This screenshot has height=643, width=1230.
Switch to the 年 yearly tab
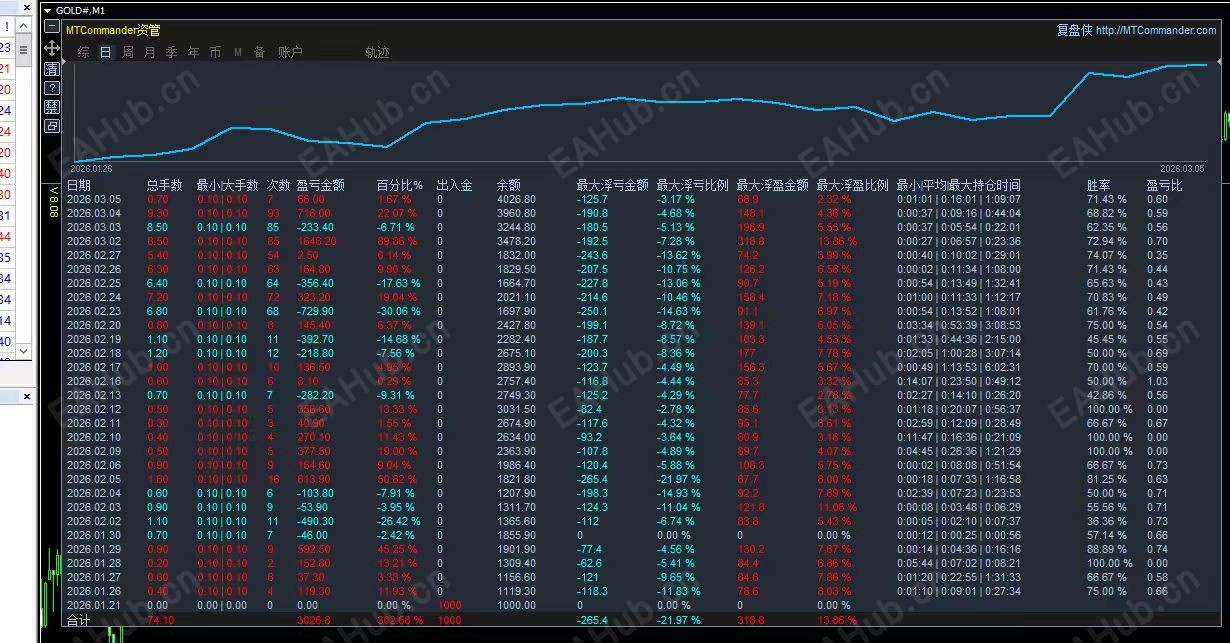(x=194, y=52)
